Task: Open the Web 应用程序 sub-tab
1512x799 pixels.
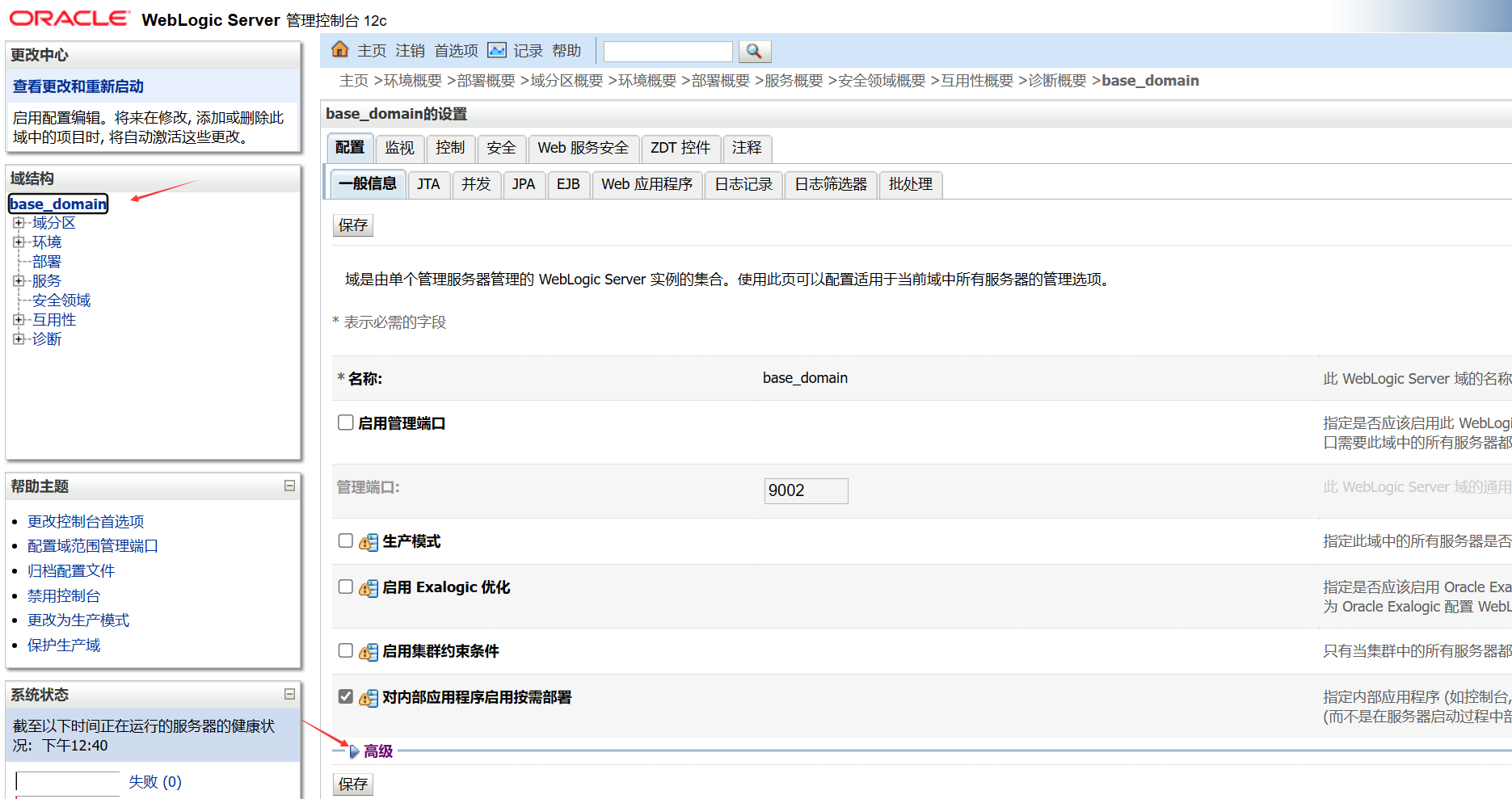Action: [647, 184]
